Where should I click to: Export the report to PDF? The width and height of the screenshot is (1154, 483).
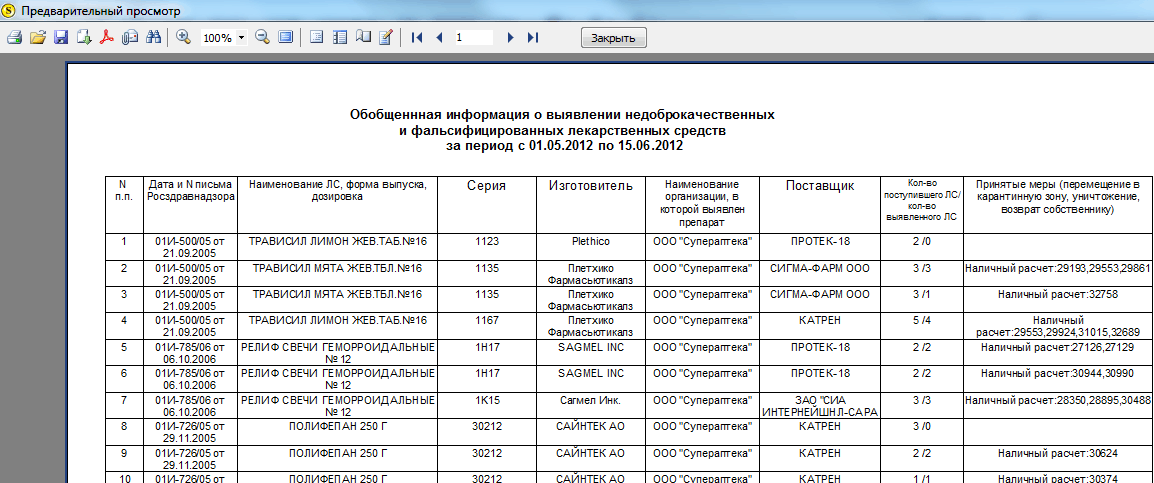107,37
